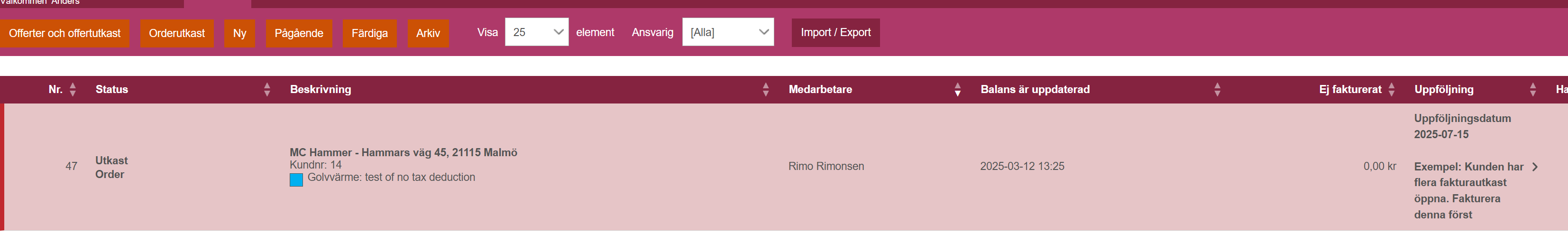Screen dimensions: 1568x235
Task: Switch to Orderutkast tab
Action: click(x=176, y=33)
